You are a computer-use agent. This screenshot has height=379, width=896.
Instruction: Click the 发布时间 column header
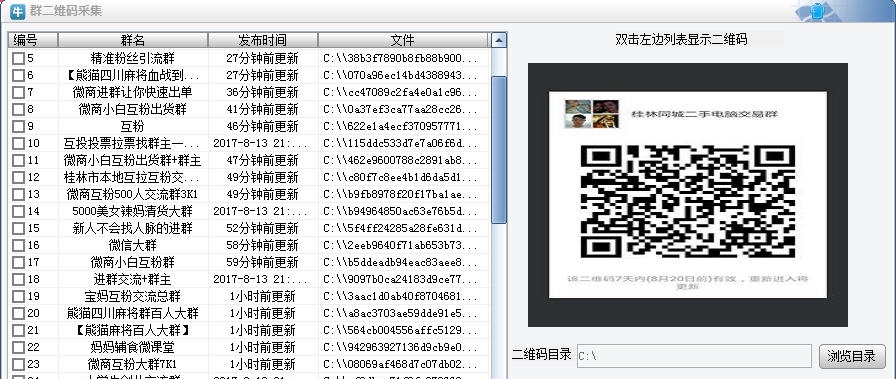click(263, 40)
